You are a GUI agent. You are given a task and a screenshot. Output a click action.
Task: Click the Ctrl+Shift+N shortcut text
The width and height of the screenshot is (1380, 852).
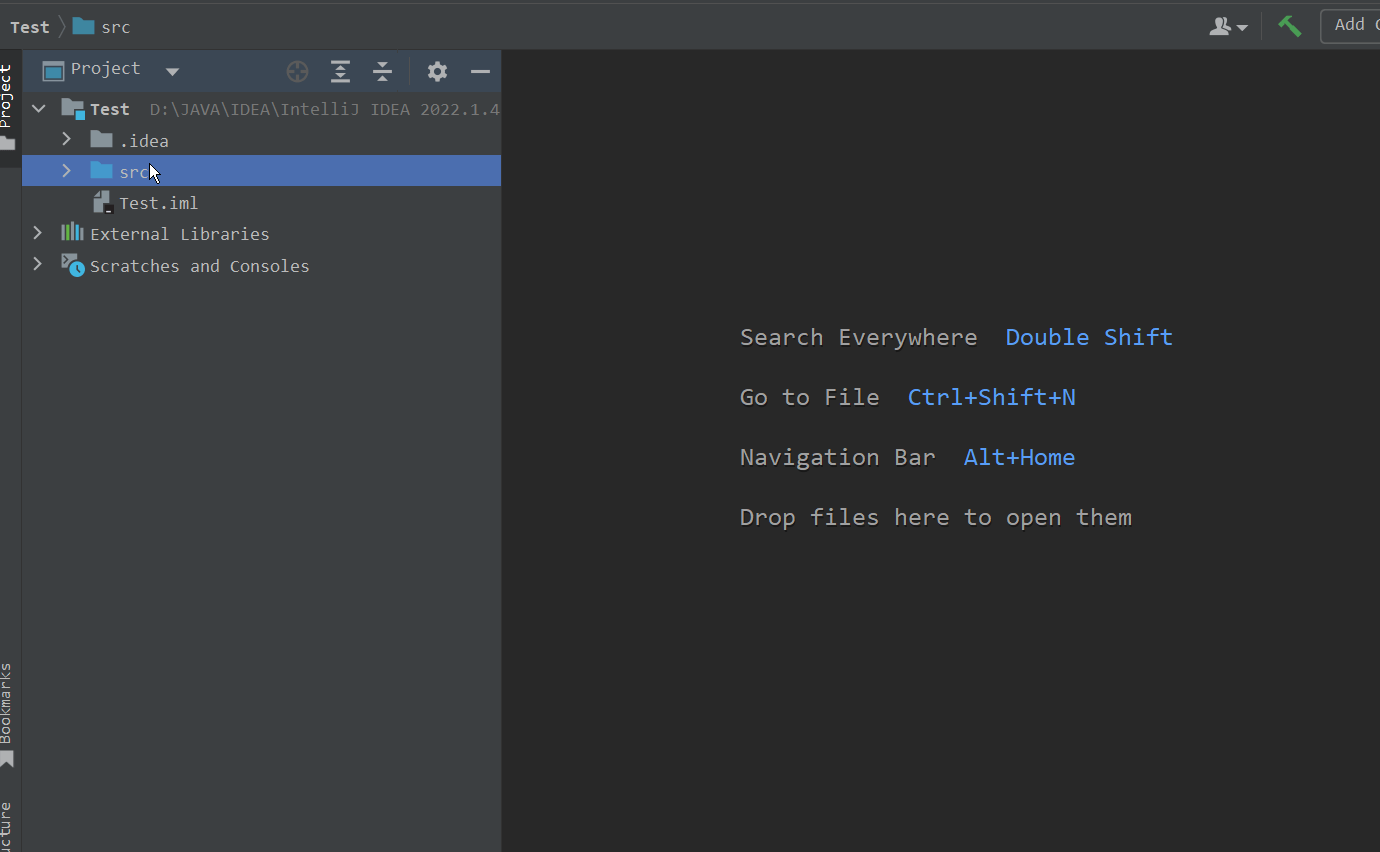tap(991, 397)
